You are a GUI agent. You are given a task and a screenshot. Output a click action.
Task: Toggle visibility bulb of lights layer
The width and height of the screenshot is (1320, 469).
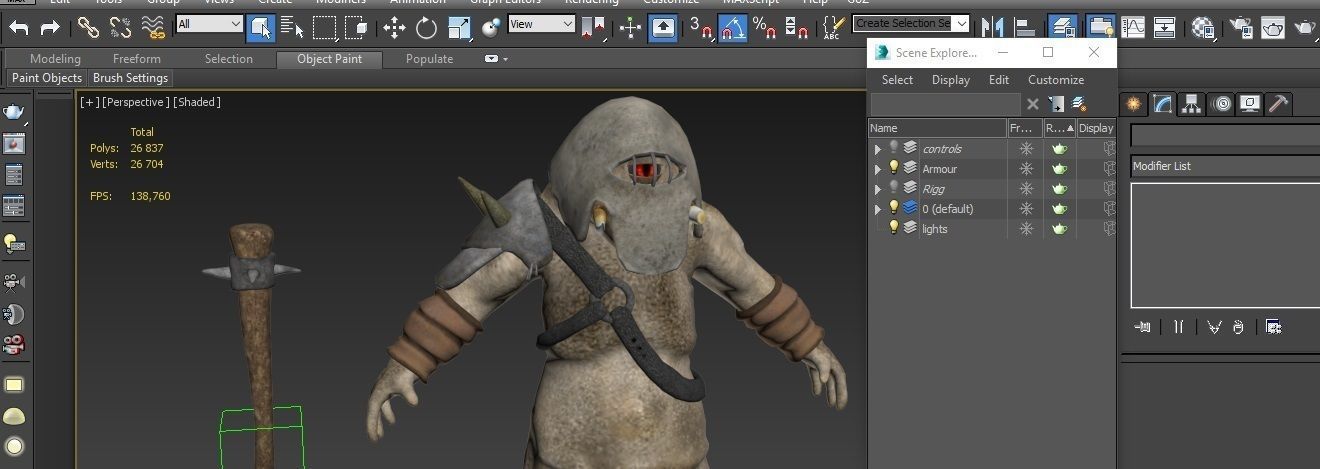click(x=894, y=228)
